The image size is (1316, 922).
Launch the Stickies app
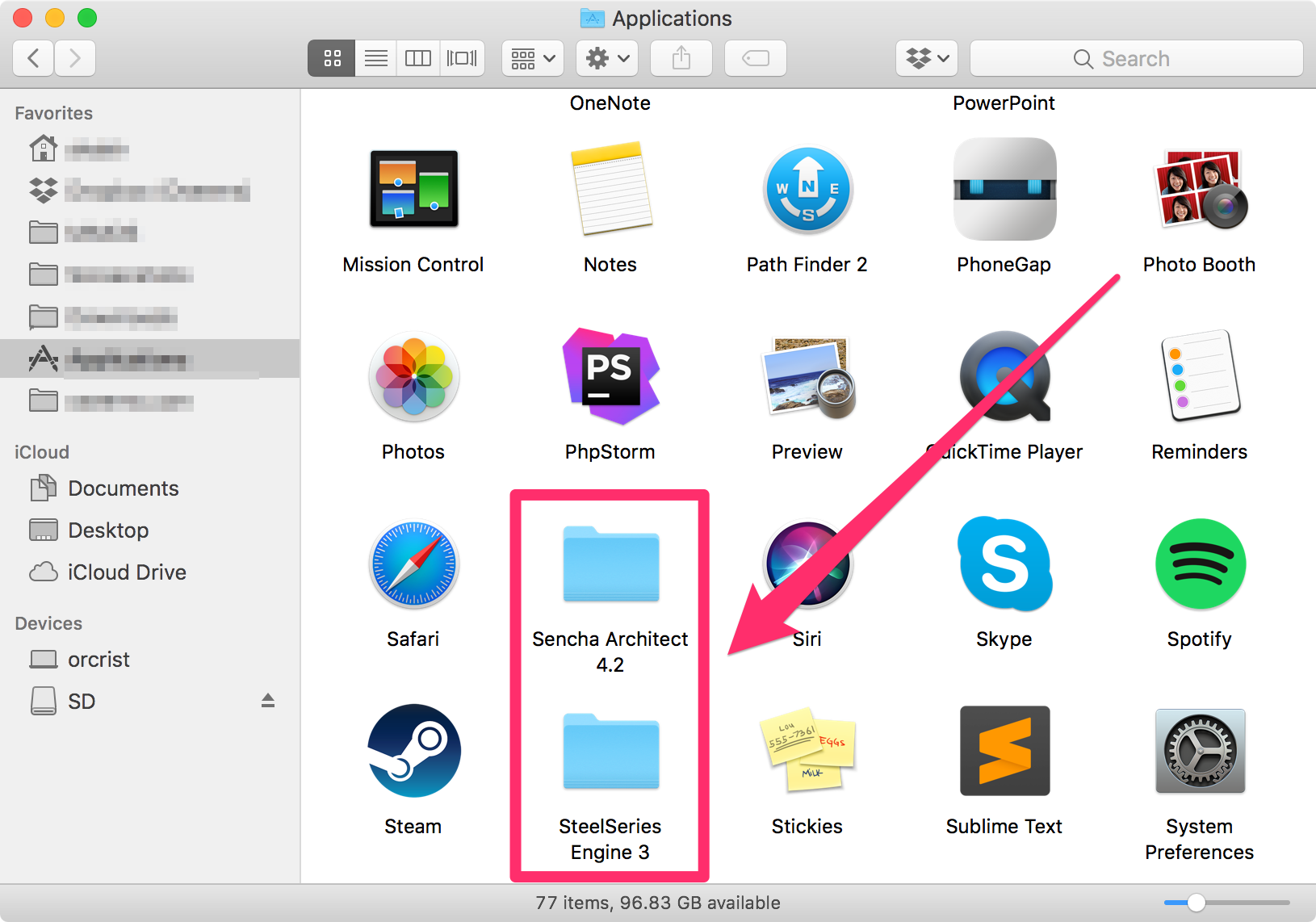click(807, 751)
